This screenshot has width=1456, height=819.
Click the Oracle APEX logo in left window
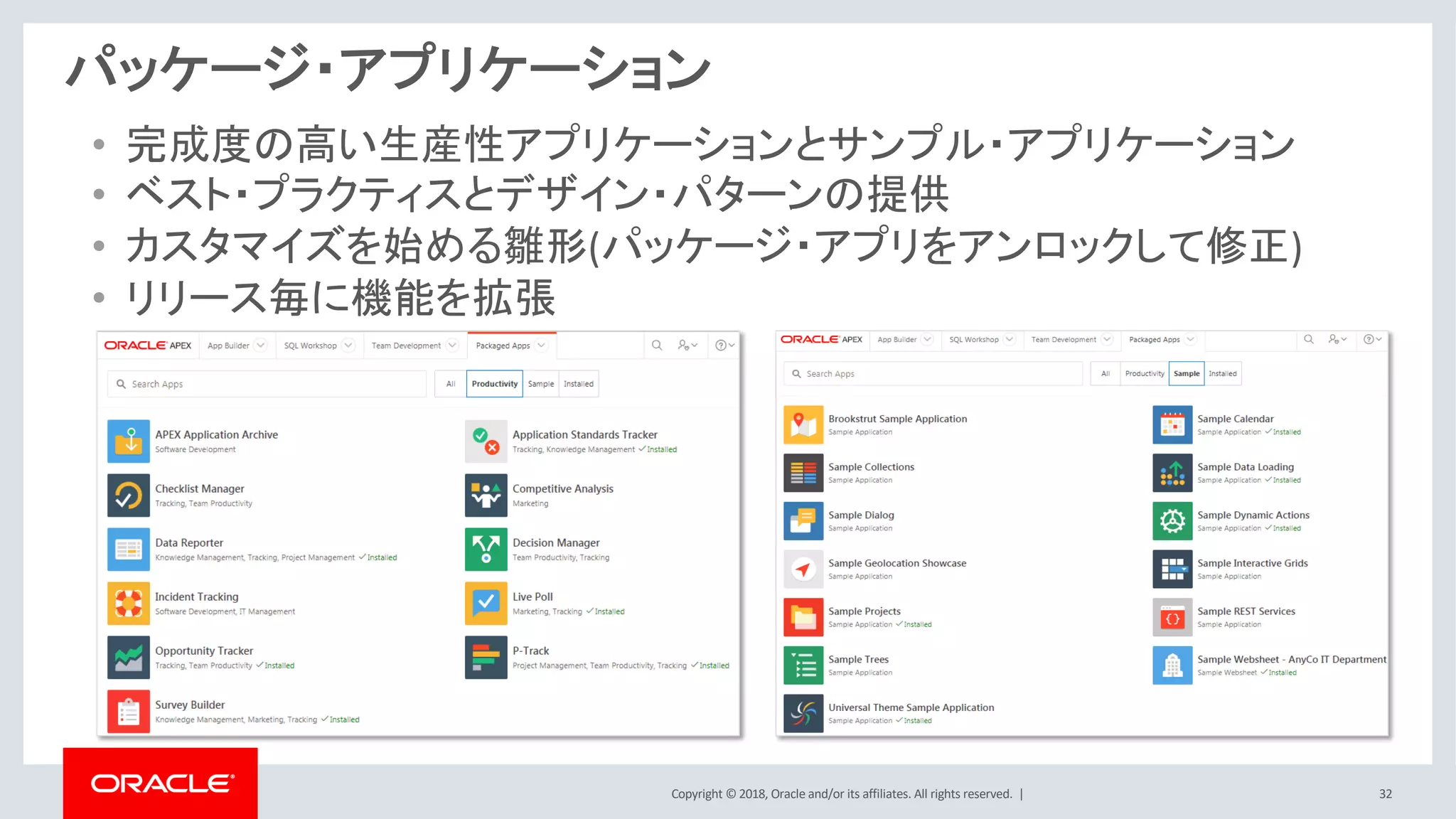(x=148, y=346)
